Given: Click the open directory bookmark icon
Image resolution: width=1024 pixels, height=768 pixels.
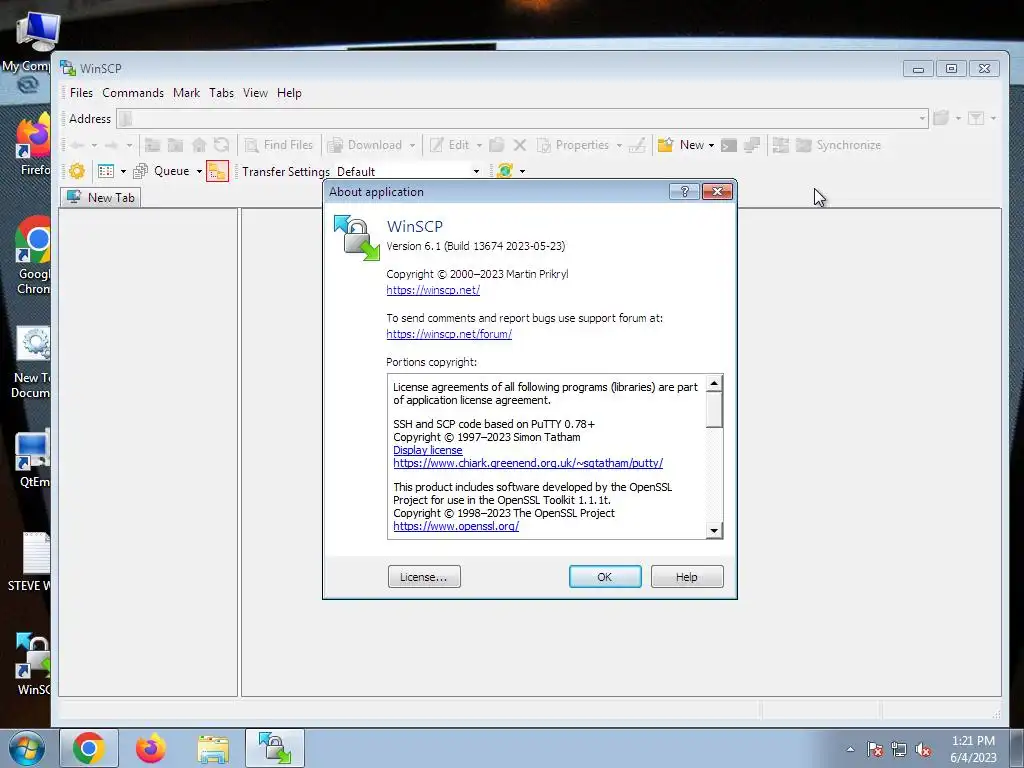Looking at the screenshot, I should [x=941, y=118].
